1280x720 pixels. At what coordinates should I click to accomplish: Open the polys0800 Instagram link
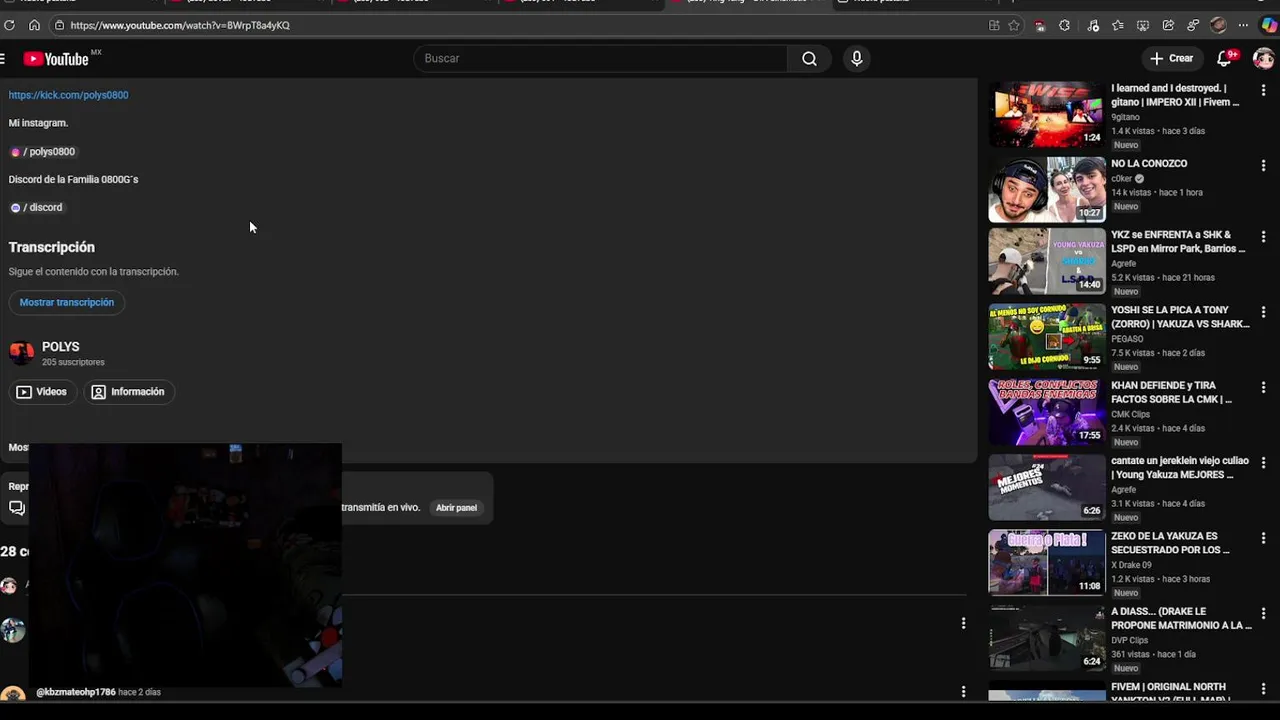tap(43, 152)
